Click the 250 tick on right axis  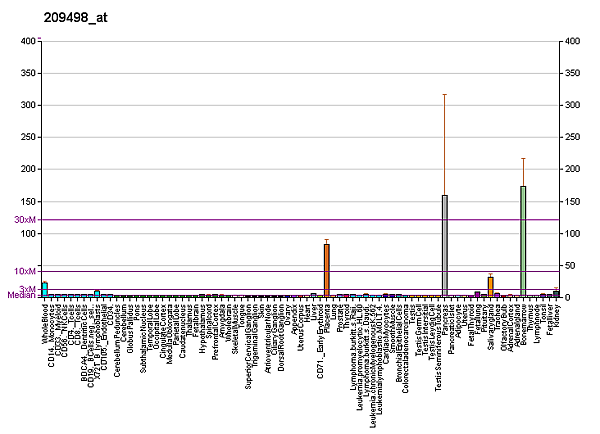click(x=574, y=137)
